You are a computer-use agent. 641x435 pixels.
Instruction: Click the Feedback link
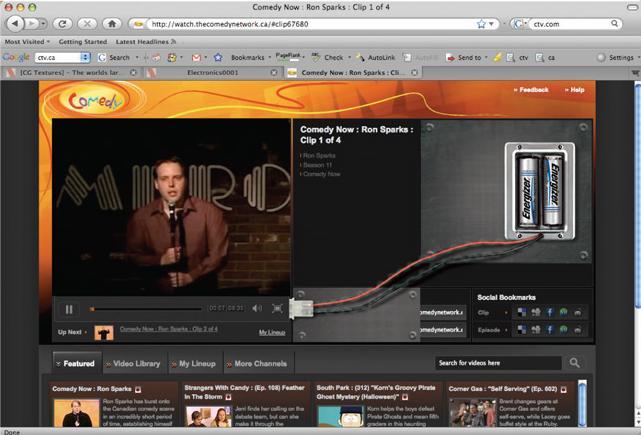[531, 90]
